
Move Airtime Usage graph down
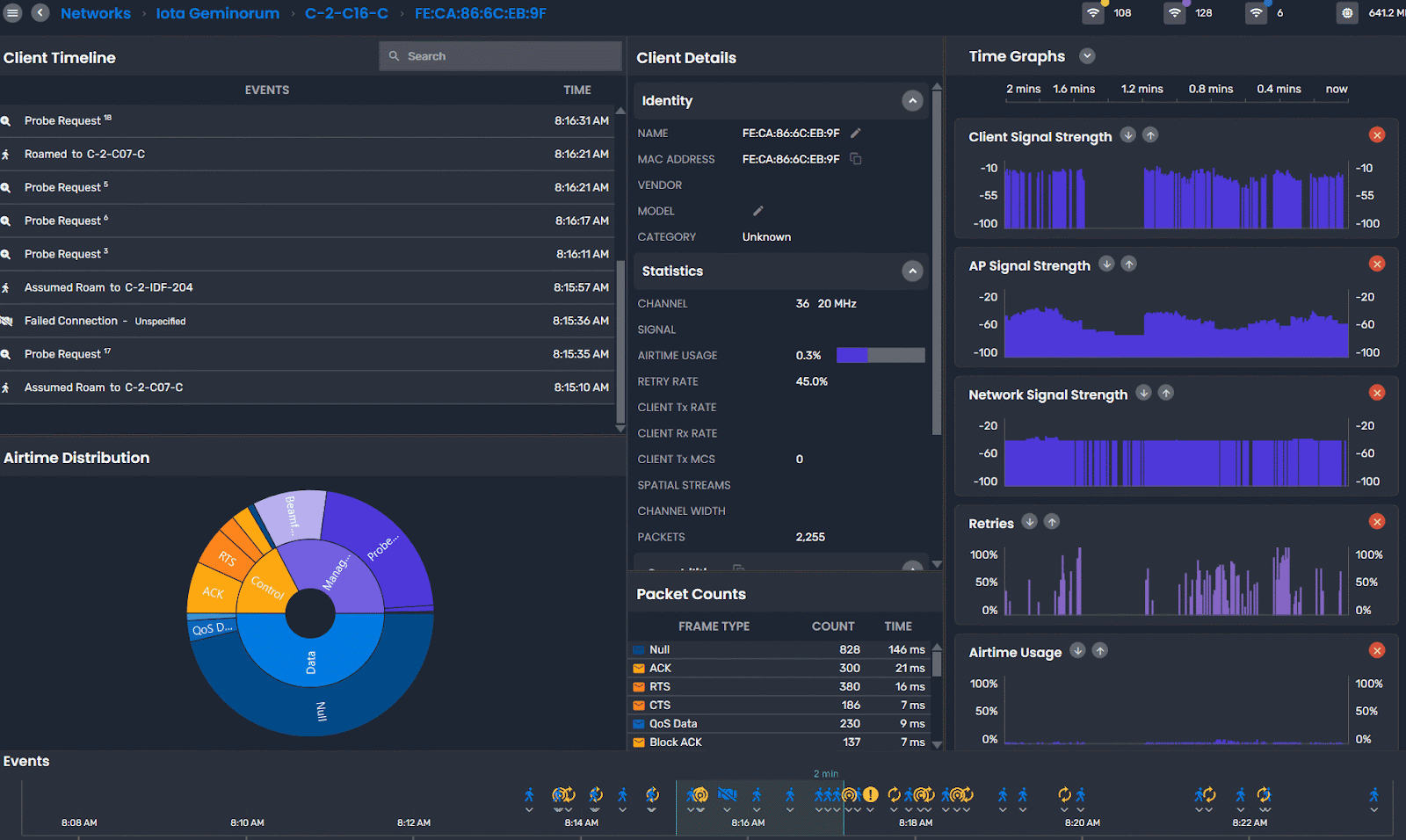point(1077,650)
